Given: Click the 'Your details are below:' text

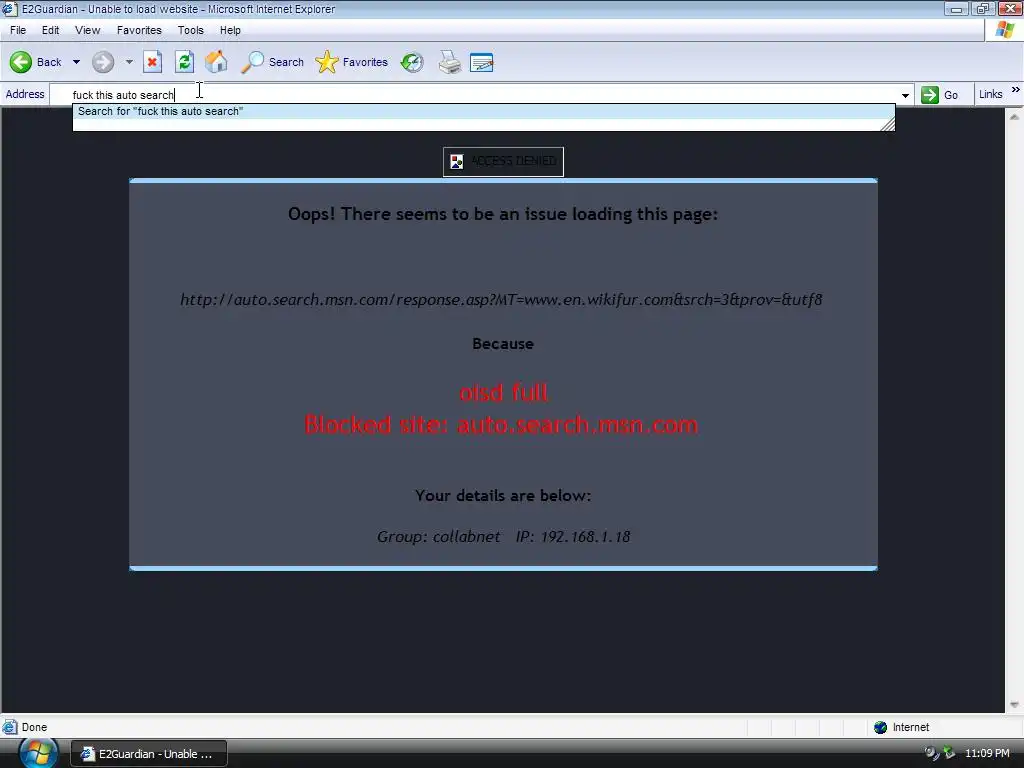Looking at the screenshot, I should tap(503, 495).
